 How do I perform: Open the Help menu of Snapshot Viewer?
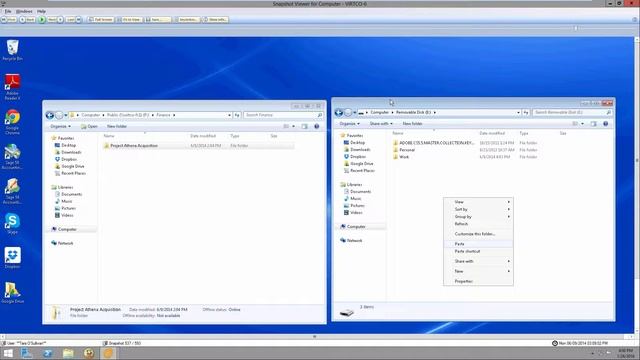[x=41, y=11]
